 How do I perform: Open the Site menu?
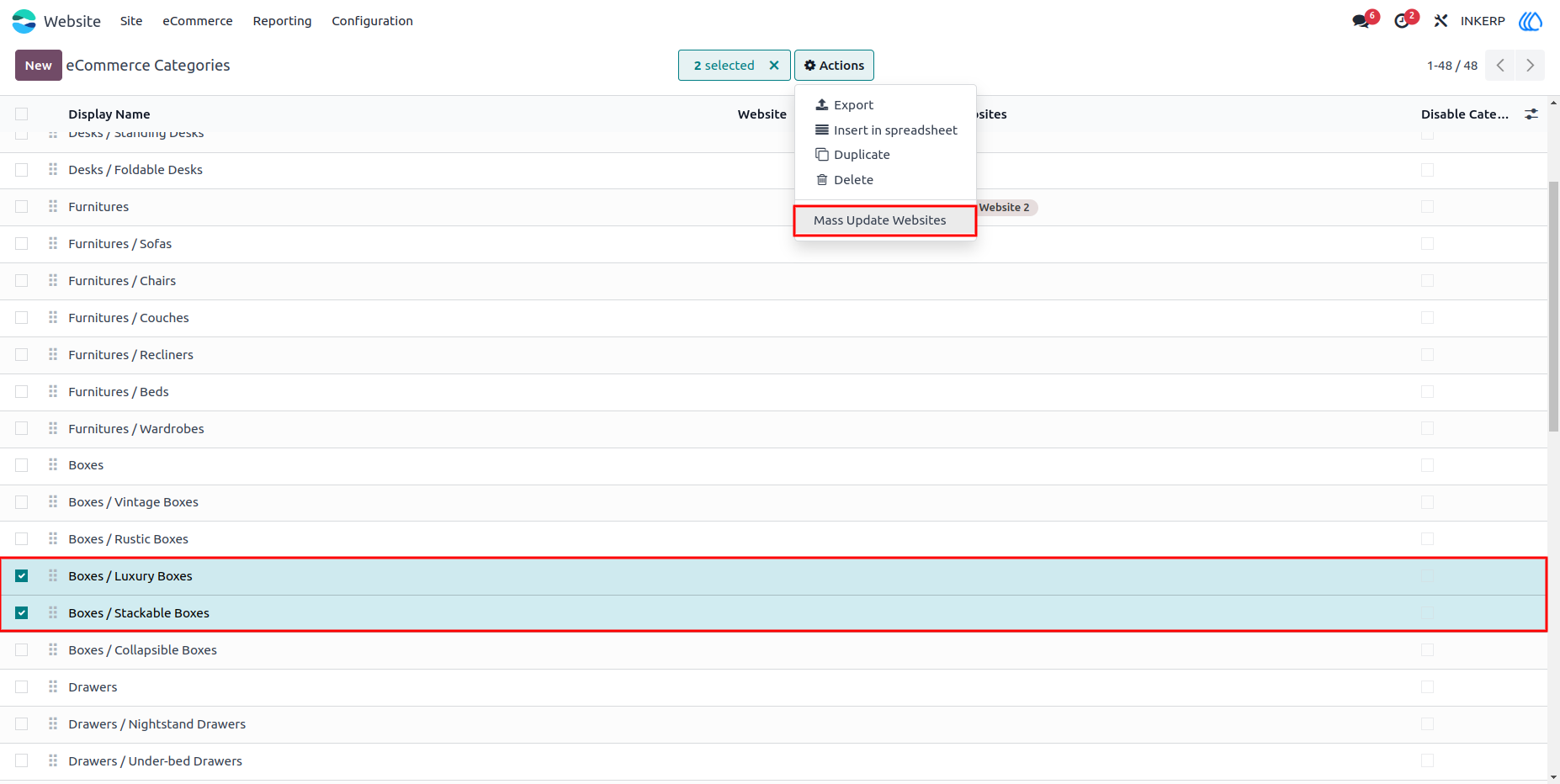[131, 21]
